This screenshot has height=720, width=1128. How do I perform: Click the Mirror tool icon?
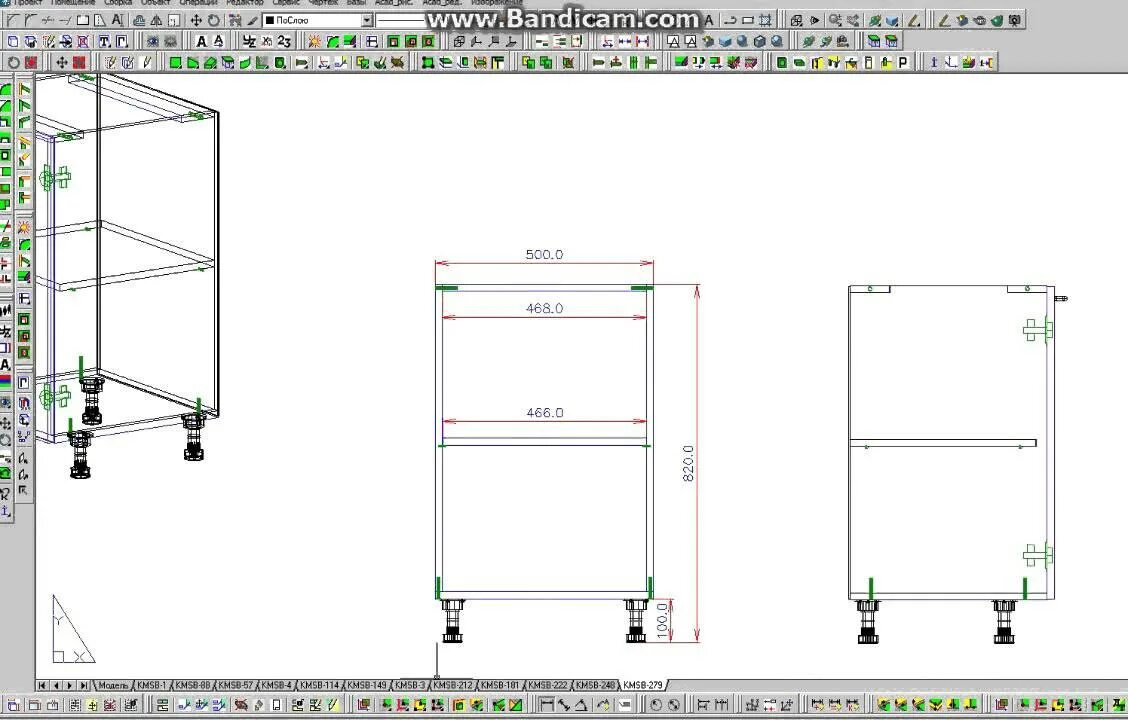pyautogui.click(x=156, y=21)
